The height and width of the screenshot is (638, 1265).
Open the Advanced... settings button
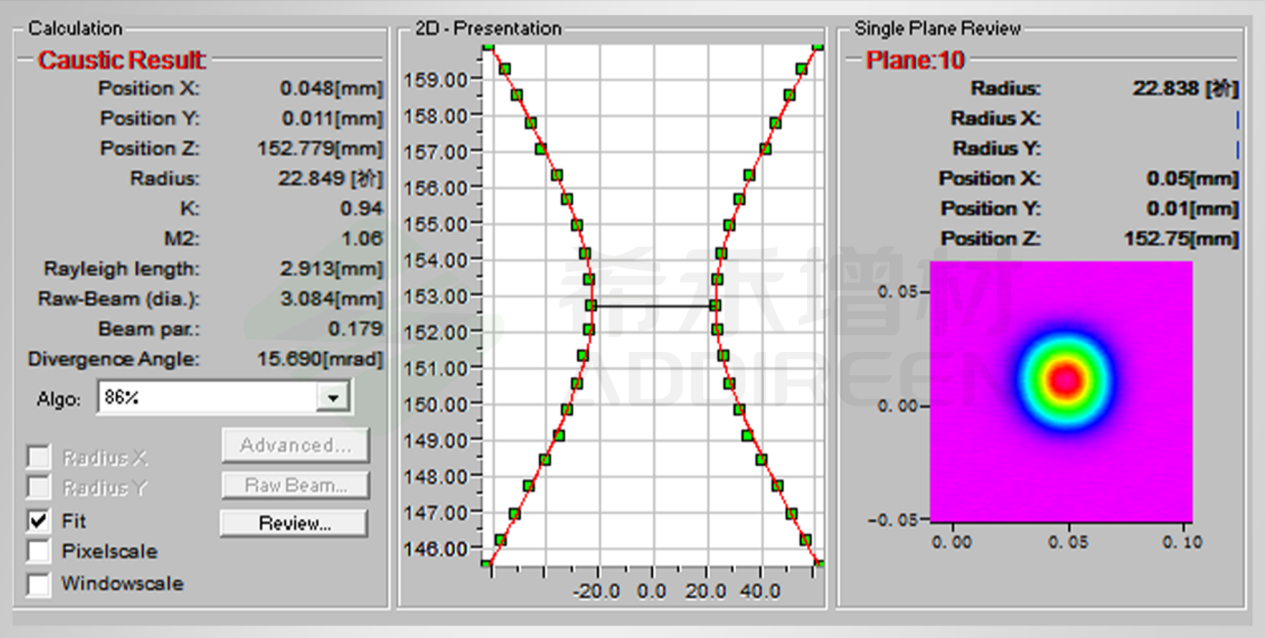point(294,446)
